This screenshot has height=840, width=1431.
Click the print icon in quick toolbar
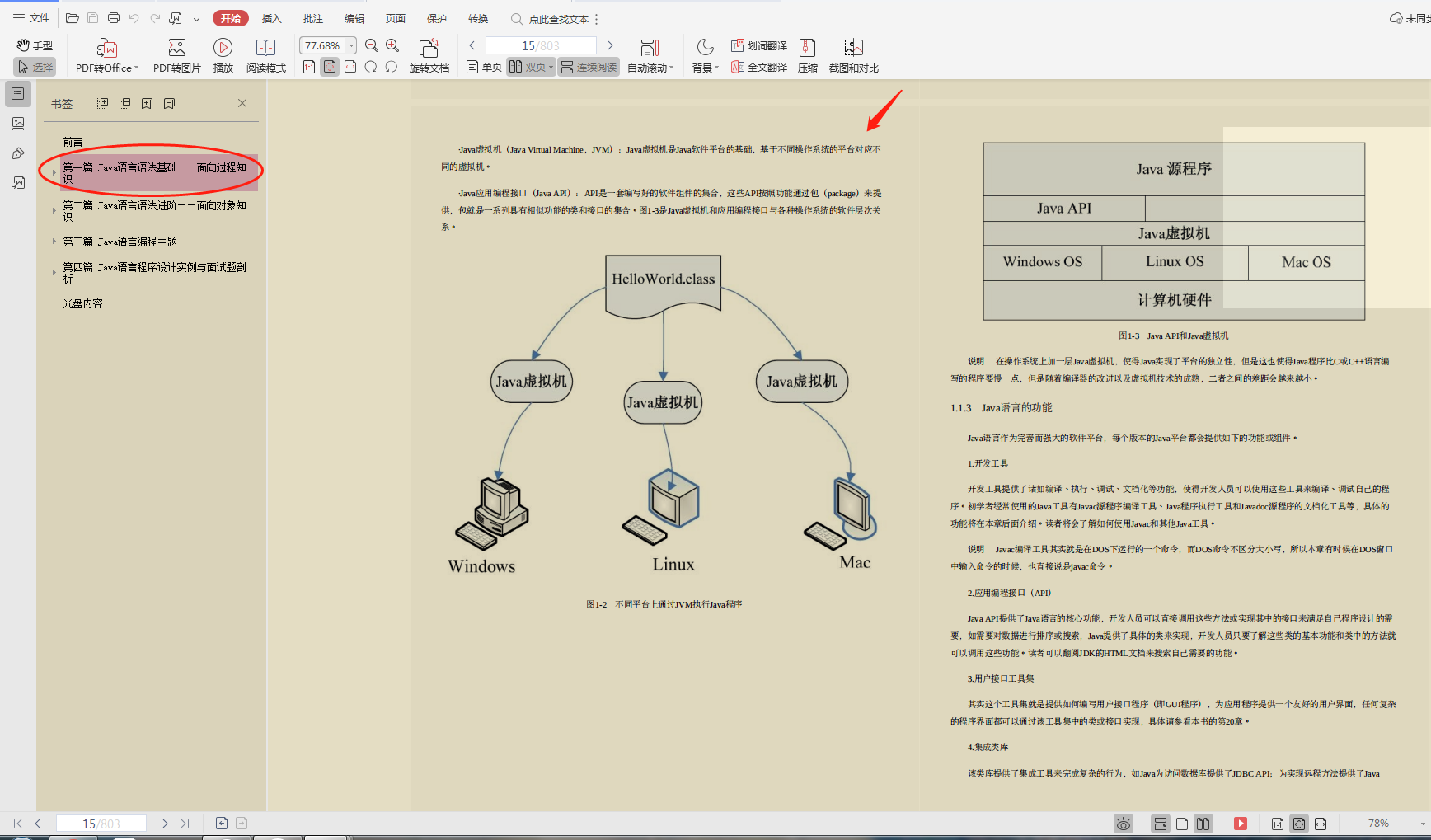(113, 18)
